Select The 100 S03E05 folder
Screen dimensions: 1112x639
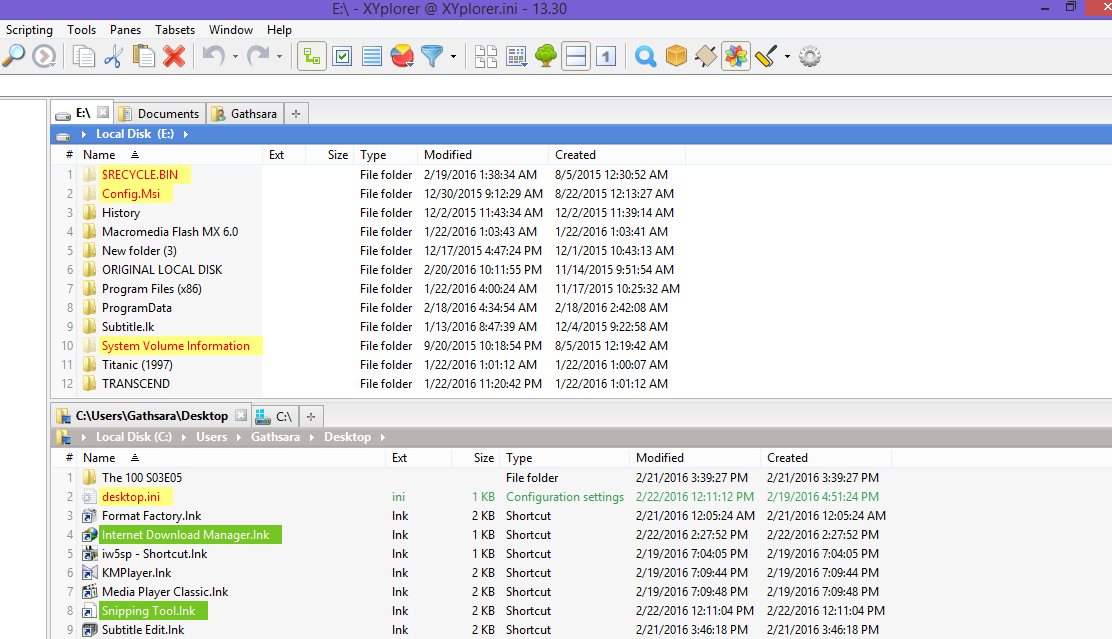pos(142,477)
